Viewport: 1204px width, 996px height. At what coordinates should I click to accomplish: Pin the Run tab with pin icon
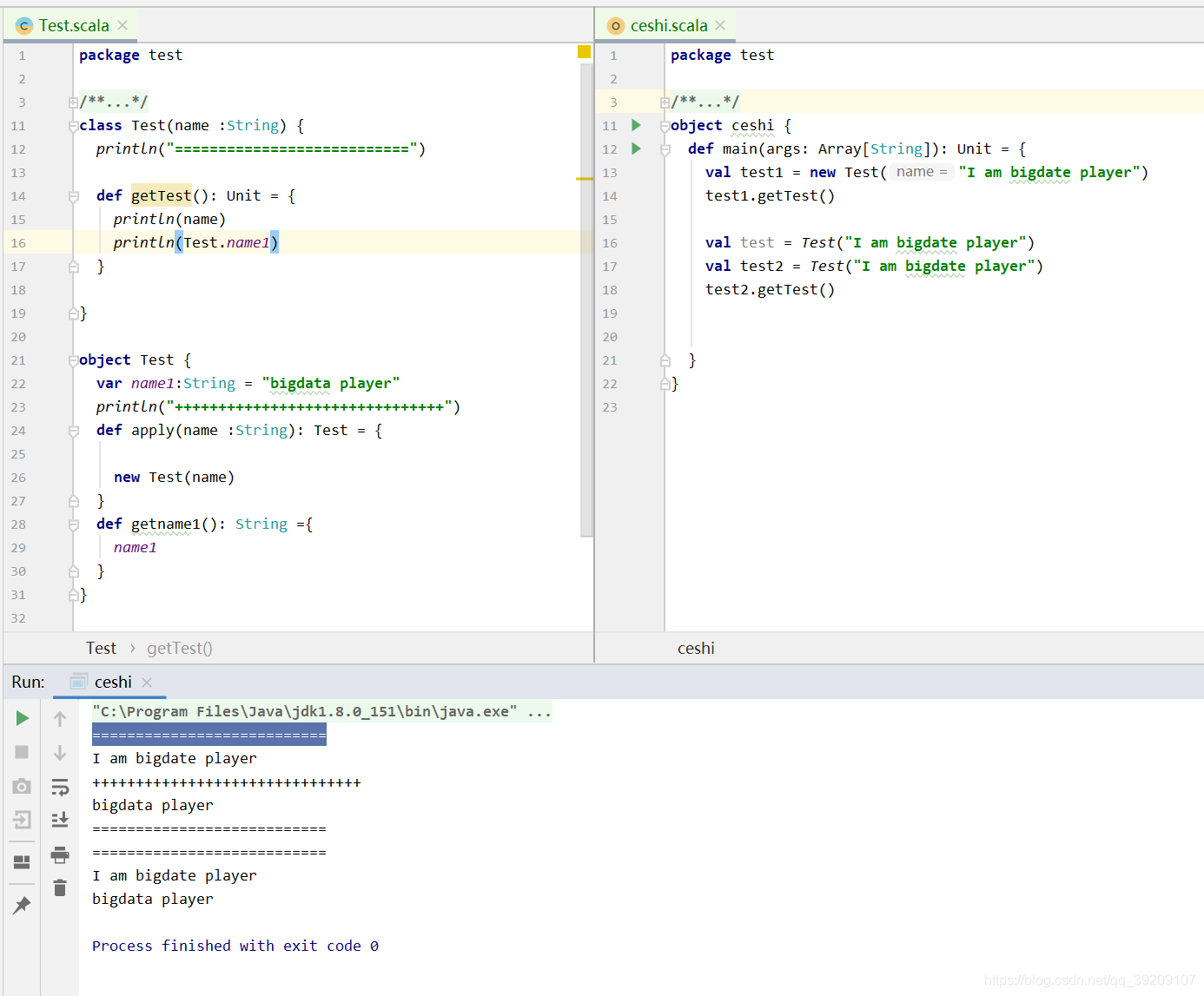coord(22,906)
